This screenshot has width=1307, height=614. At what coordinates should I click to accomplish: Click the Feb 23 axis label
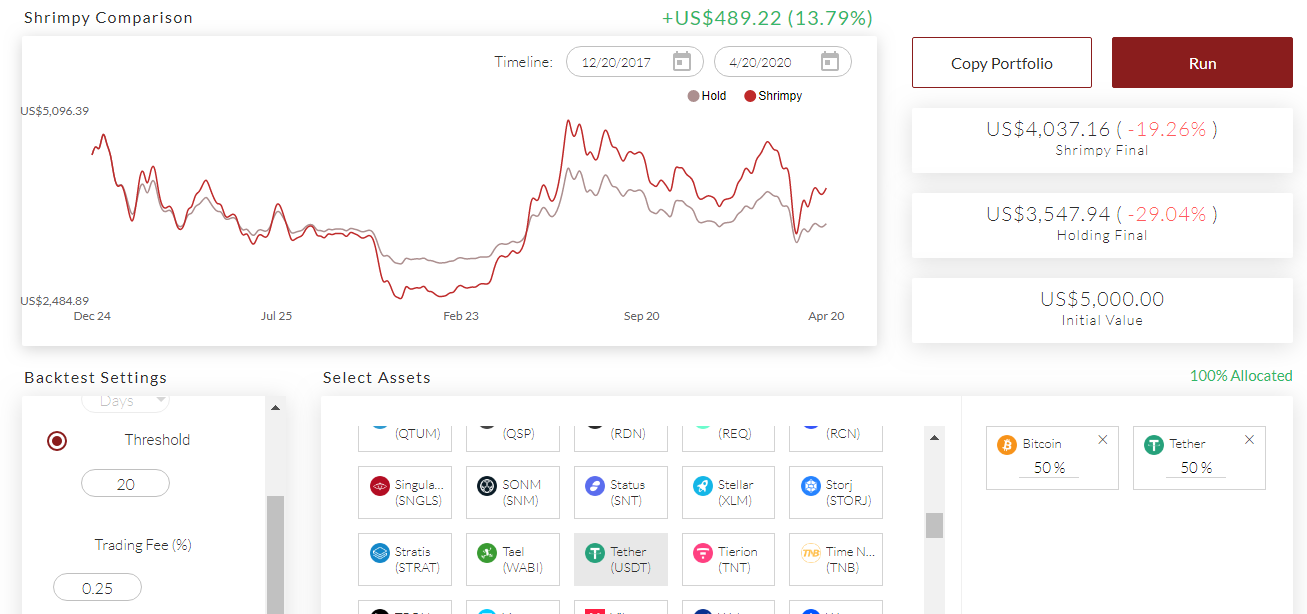(x=461, y=316)
